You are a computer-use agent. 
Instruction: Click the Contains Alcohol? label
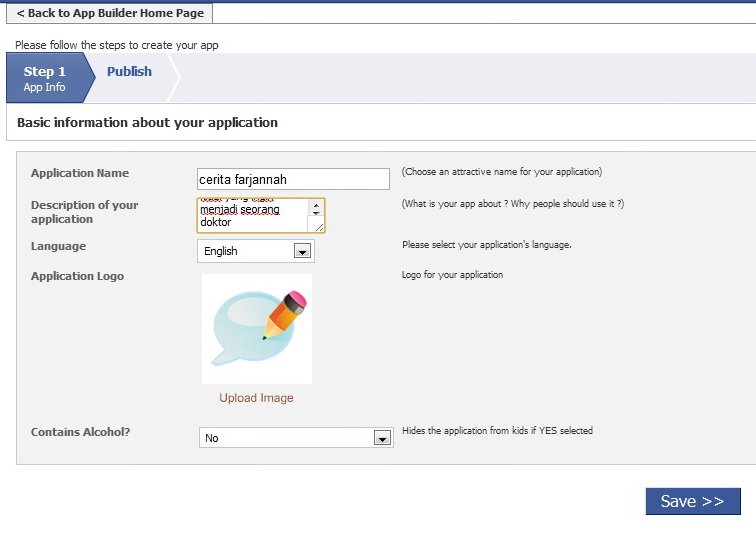click(81, 432)
